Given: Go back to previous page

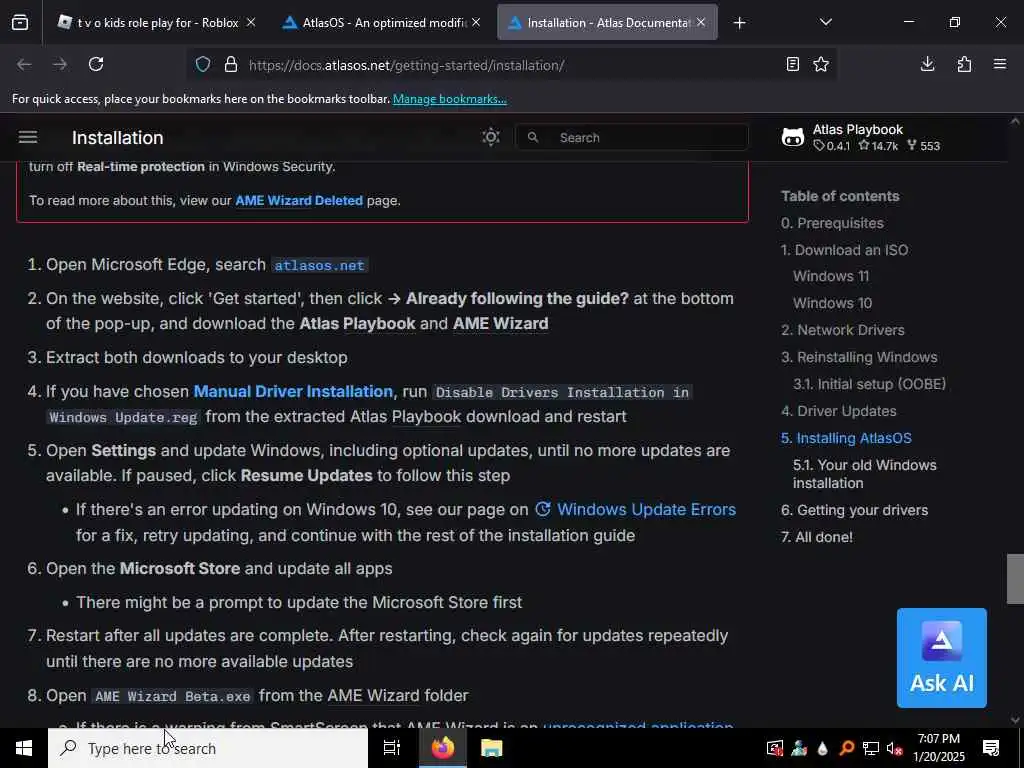Looking at the screenshot, I should (x=24, y=65).
